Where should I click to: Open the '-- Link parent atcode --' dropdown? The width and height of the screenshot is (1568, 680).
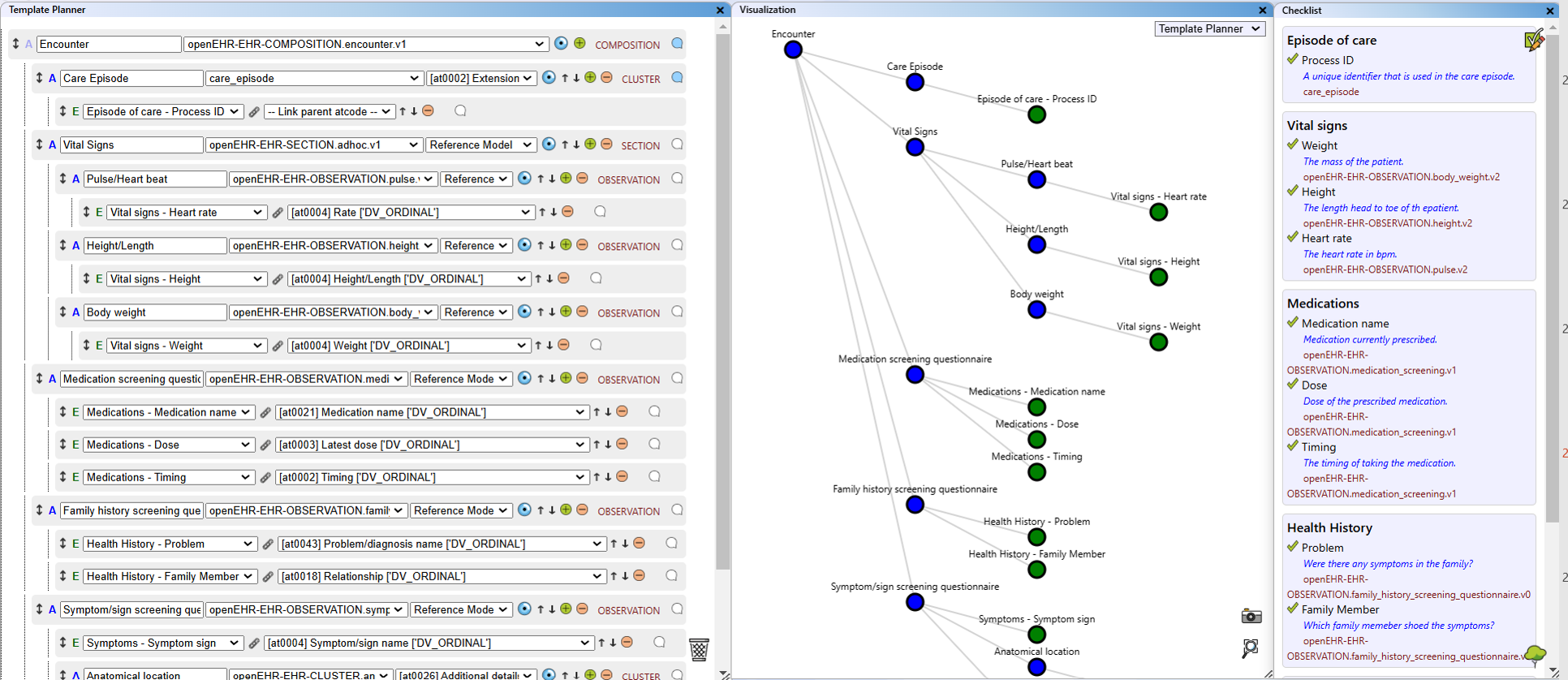click(328, 111)
